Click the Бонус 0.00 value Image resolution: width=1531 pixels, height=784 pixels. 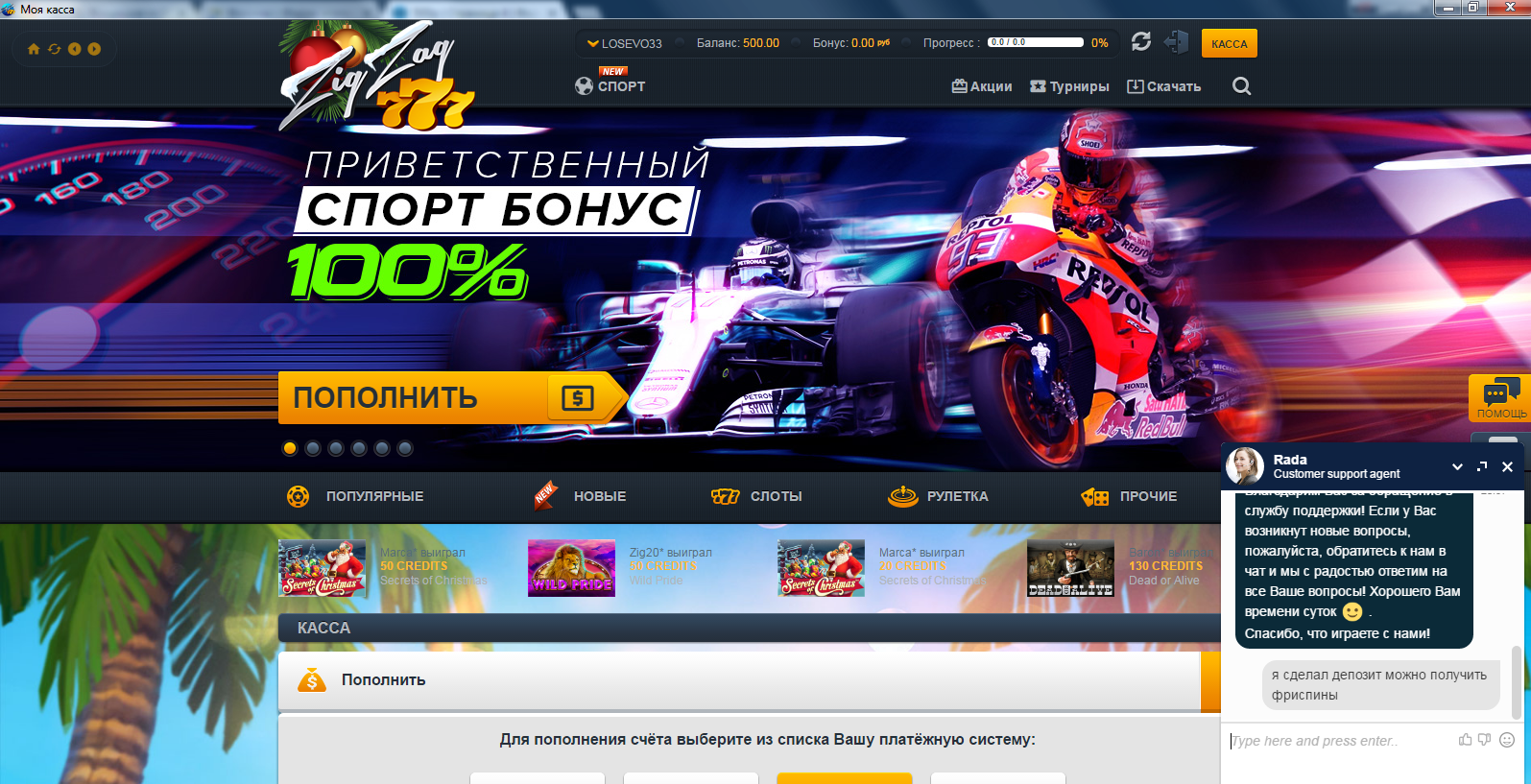863,43
